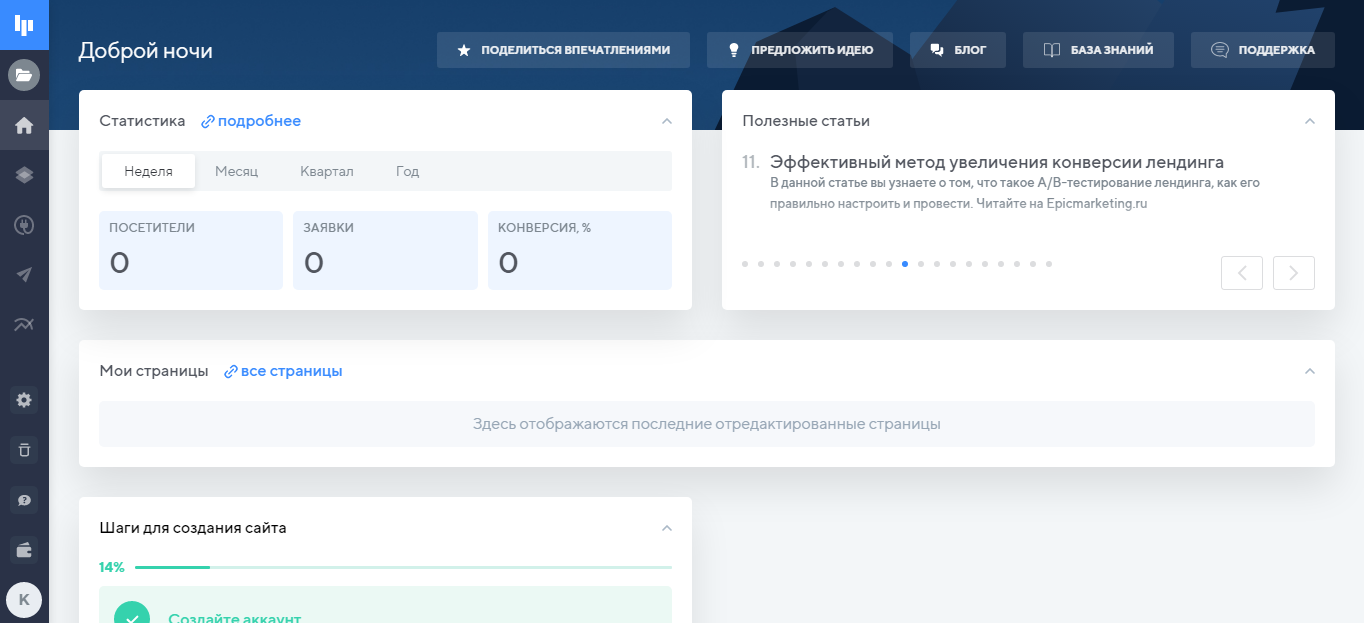Collapse the Мои страницы panel
This screenshot has height=623, width=1364.
tap(1310, 371)
